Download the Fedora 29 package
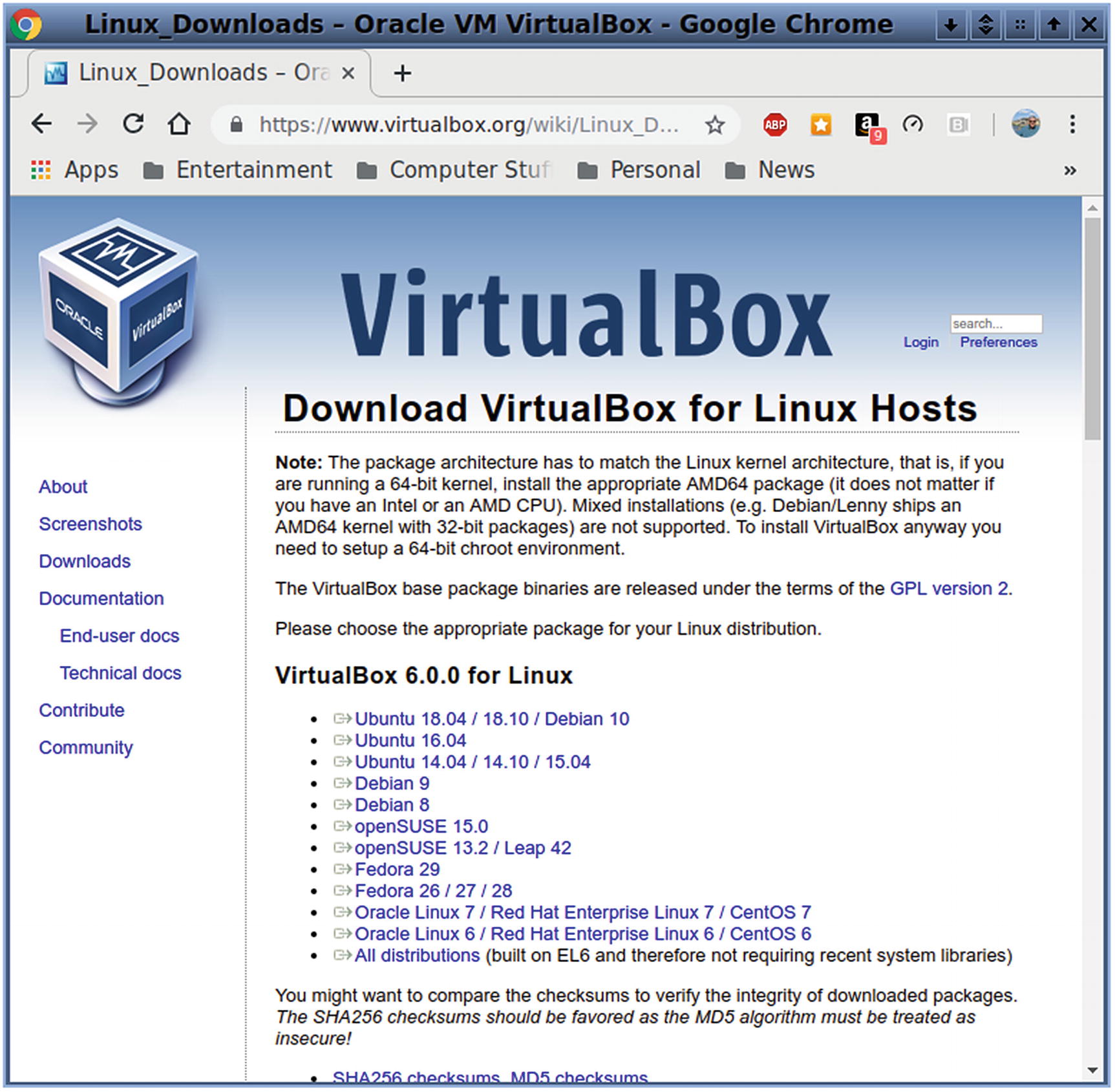Viewport: 1115px width, 1092px height. [x=398, y=870]
